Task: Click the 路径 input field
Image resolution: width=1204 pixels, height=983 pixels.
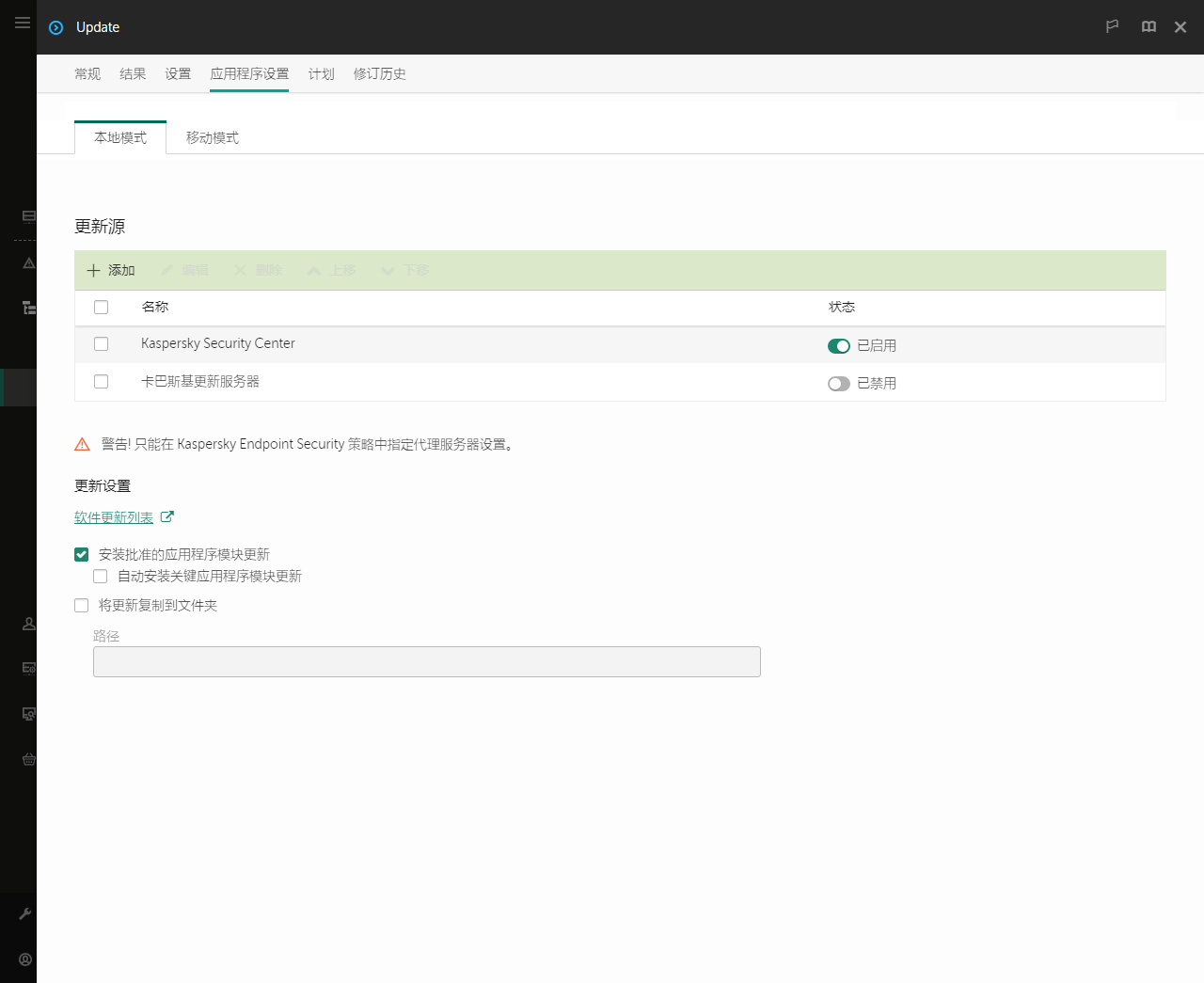Action: (x=427, y=661)
